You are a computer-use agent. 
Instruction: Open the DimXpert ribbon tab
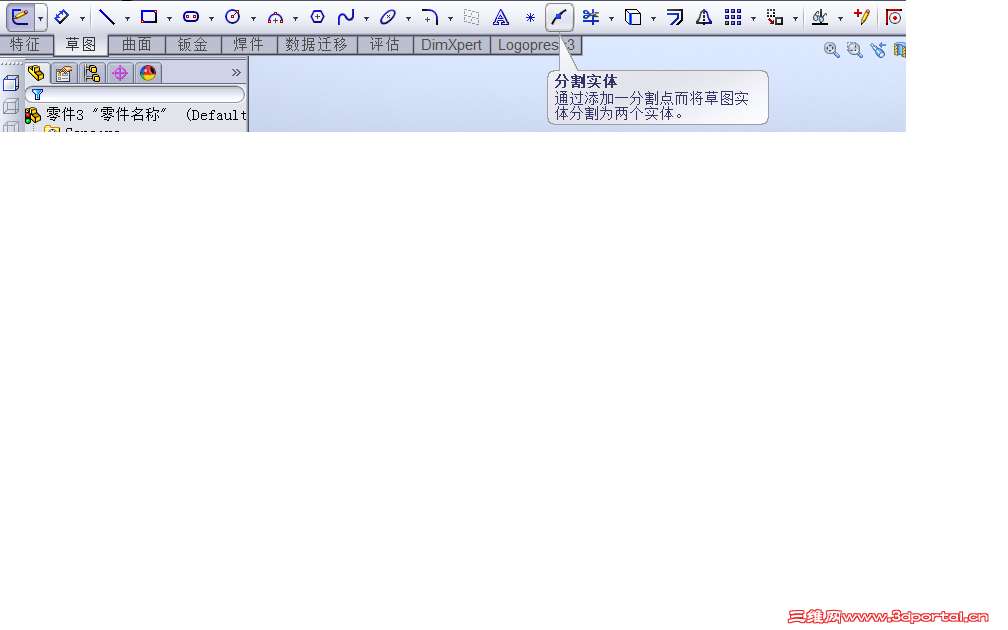(x=451, y=44)
